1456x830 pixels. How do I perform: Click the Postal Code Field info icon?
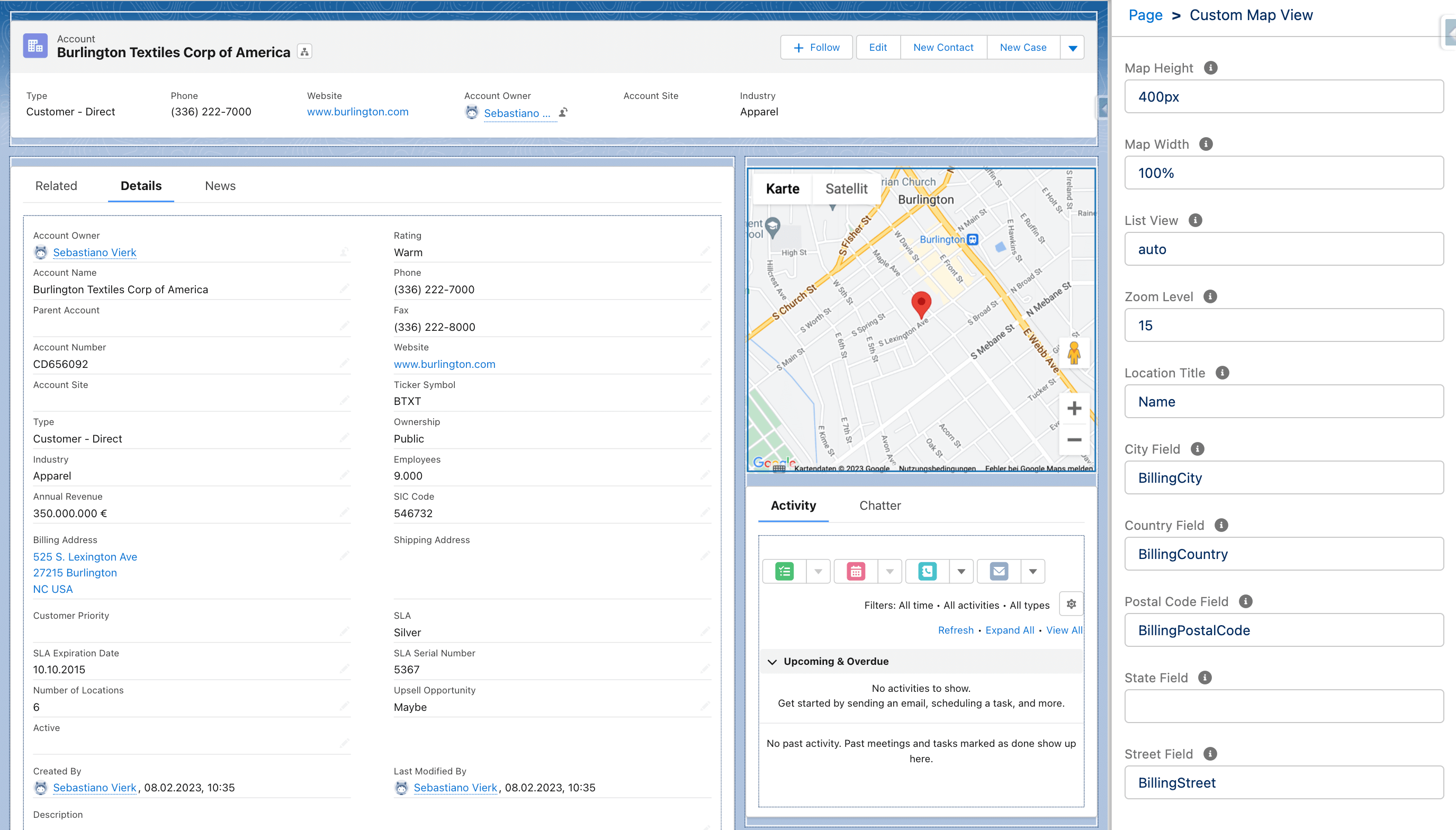tap(1246, 601)
